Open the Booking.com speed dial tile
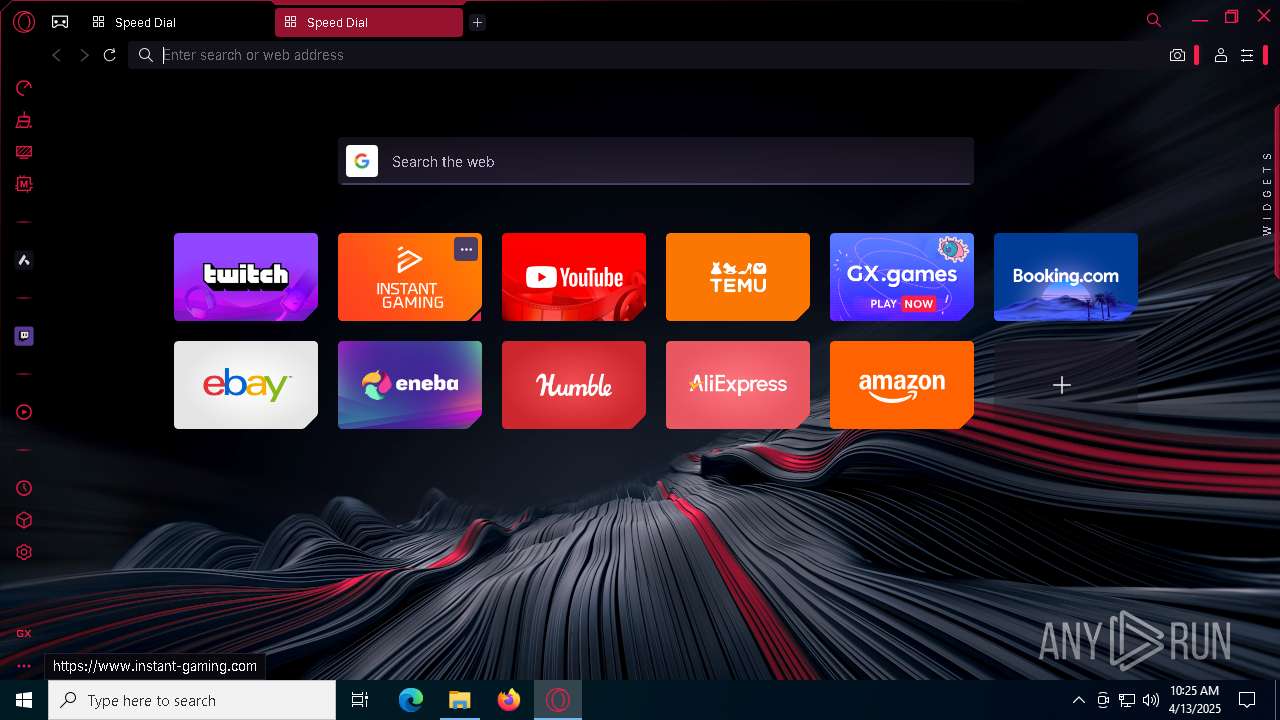The image size is (1280, 720). click(1066, 277)
